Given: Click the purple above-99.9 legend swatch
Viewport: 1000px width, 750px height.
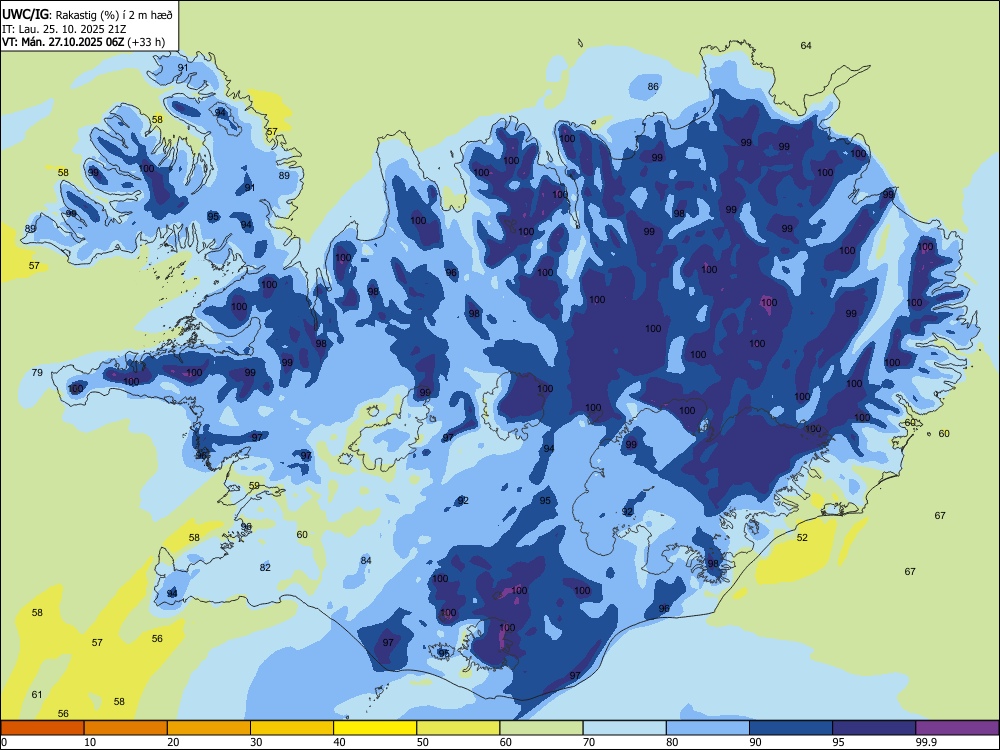Looking at the screenshot, I should pos(957,728).
